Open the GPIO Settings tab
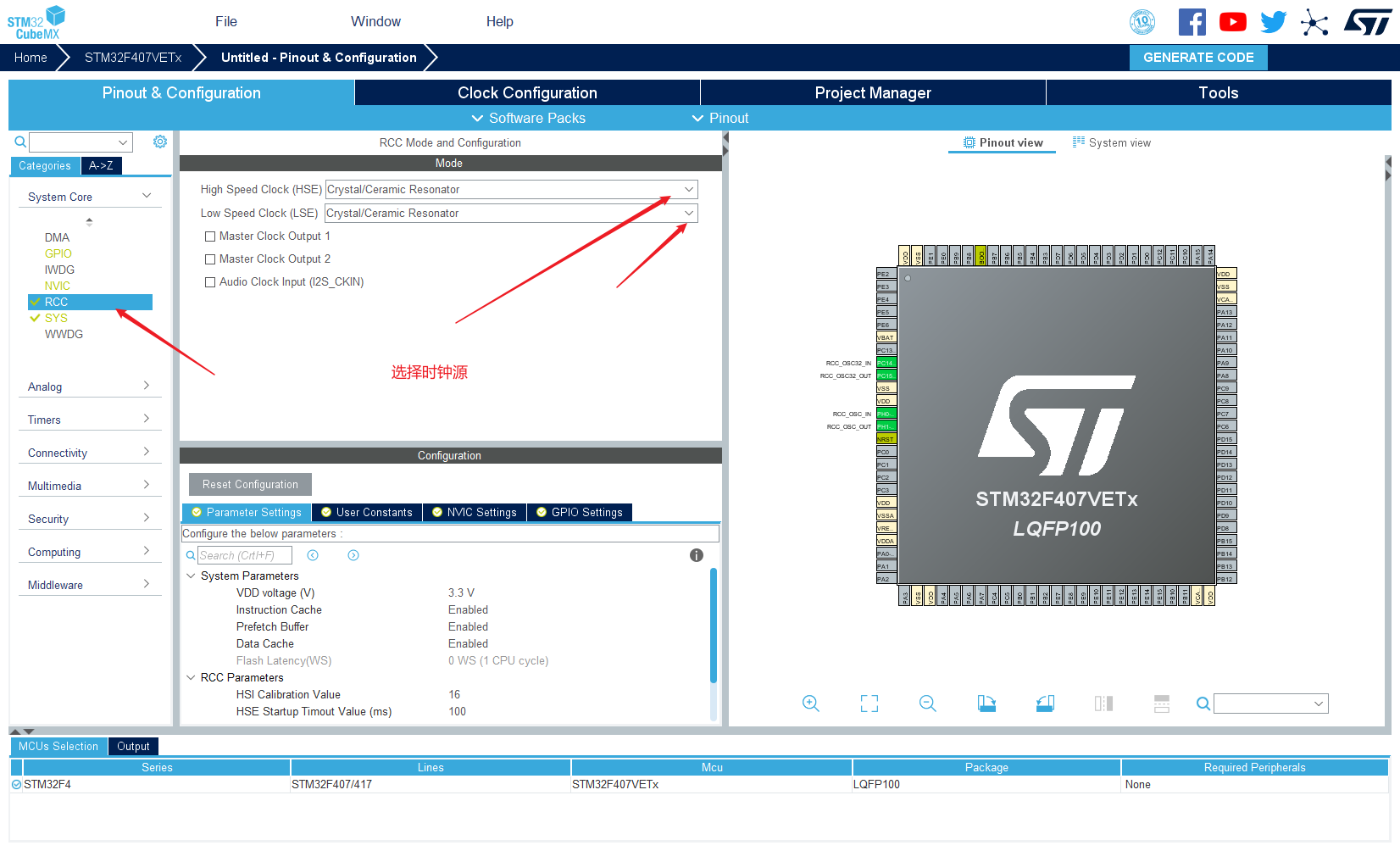The height and width of the screenshot is (851, 1400). point(580,512)
